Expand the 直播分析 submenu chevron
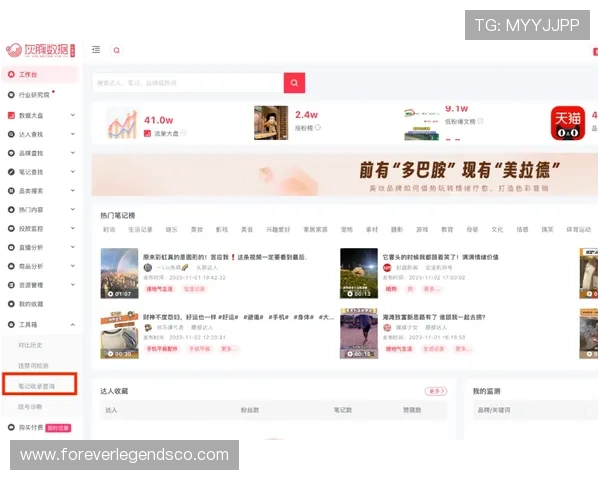Screen dimensions: 600x480 73,247
